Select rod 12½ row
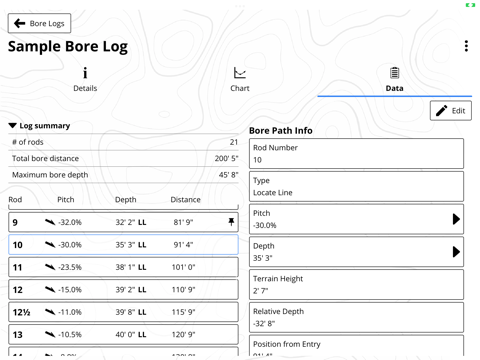Image resolution: width=480 pixels, height=360 pixels. [x=123, y=312]
